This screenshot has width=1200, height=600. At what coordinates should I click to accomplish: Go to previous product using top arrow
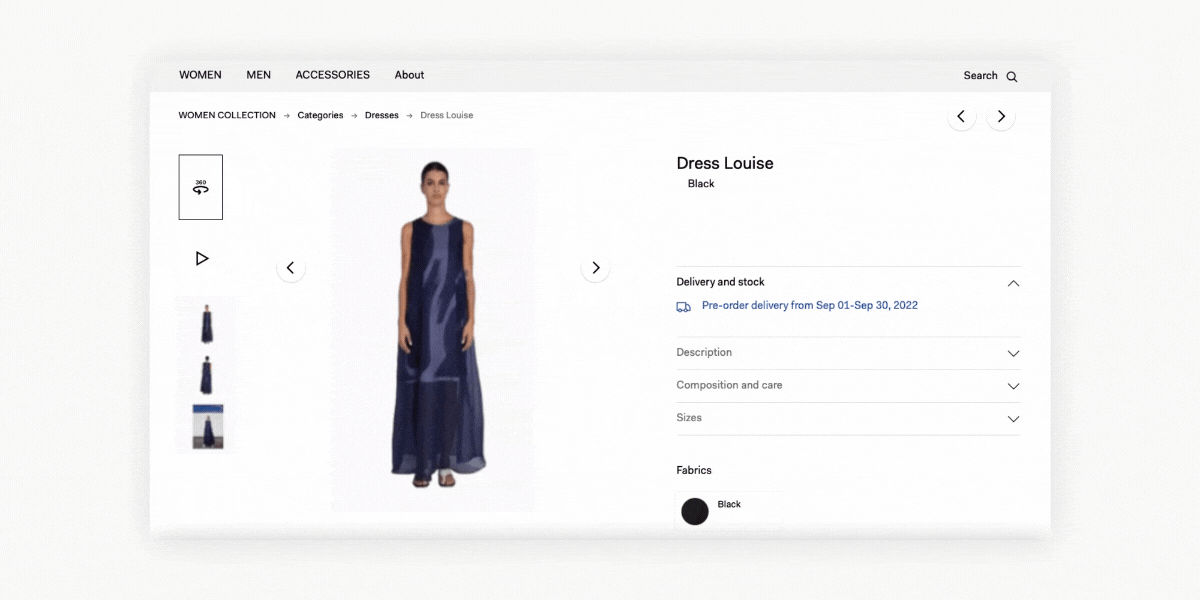961,117
